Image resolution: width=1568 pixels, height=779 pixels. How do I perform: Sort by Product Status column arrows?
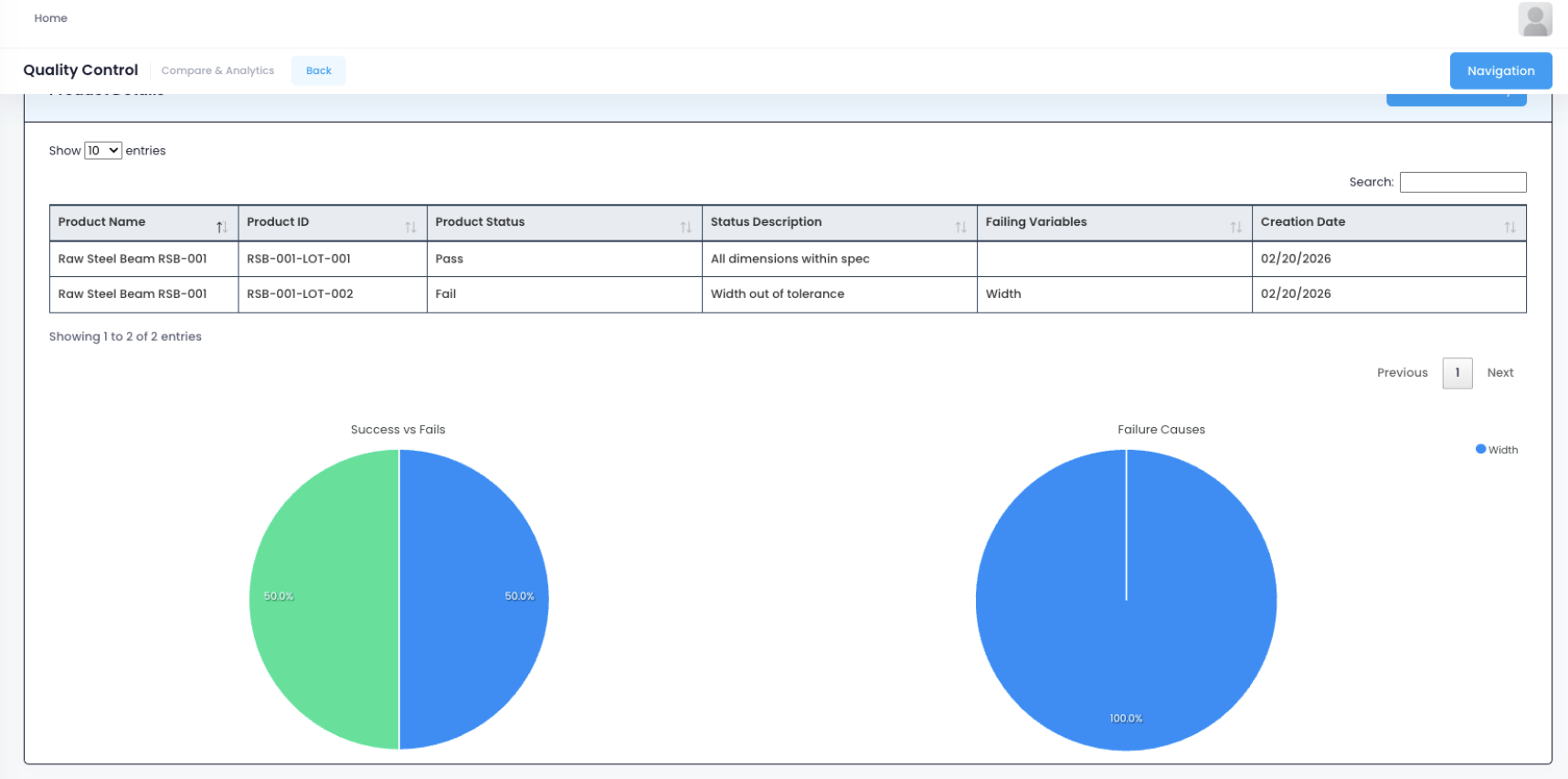pos(685,227)
